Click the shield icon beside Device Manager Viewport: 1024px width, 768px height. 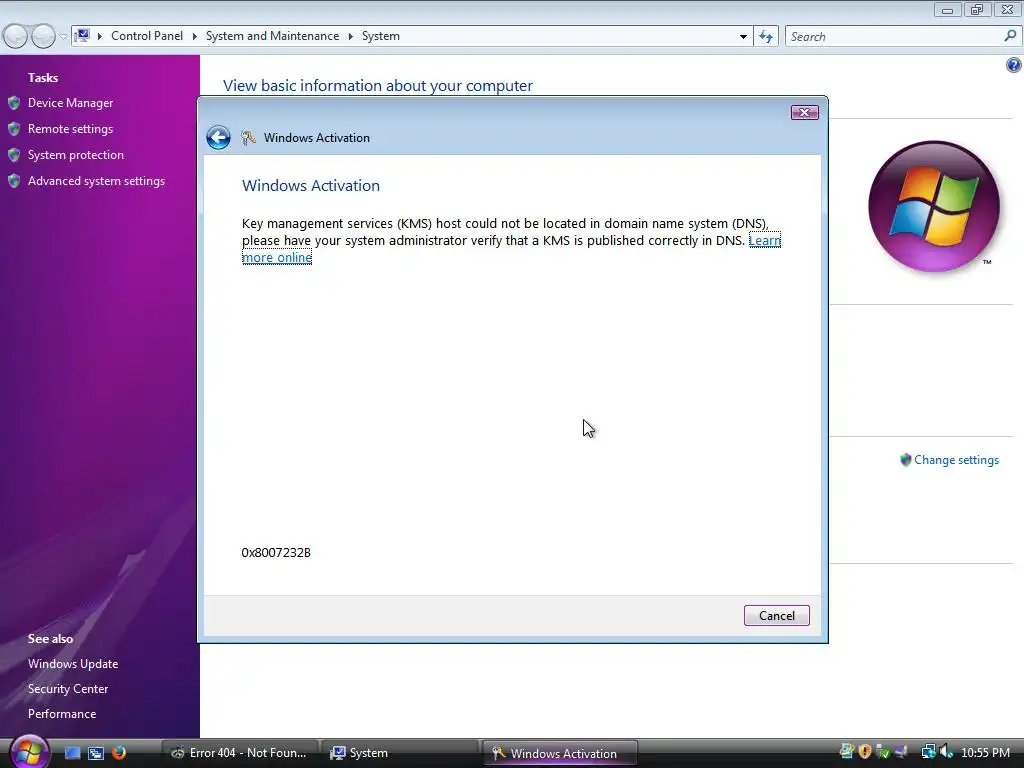coord(14,103)
